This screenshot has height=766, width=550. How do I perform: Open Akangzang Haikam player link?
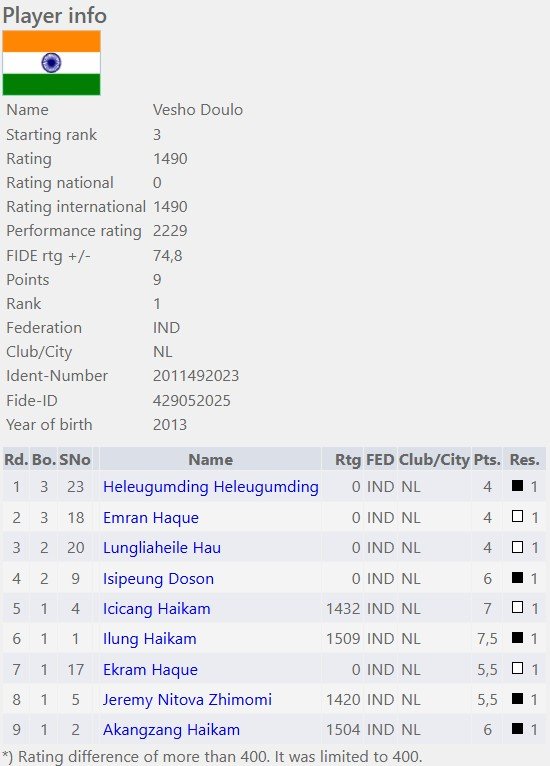pos(171,730)
